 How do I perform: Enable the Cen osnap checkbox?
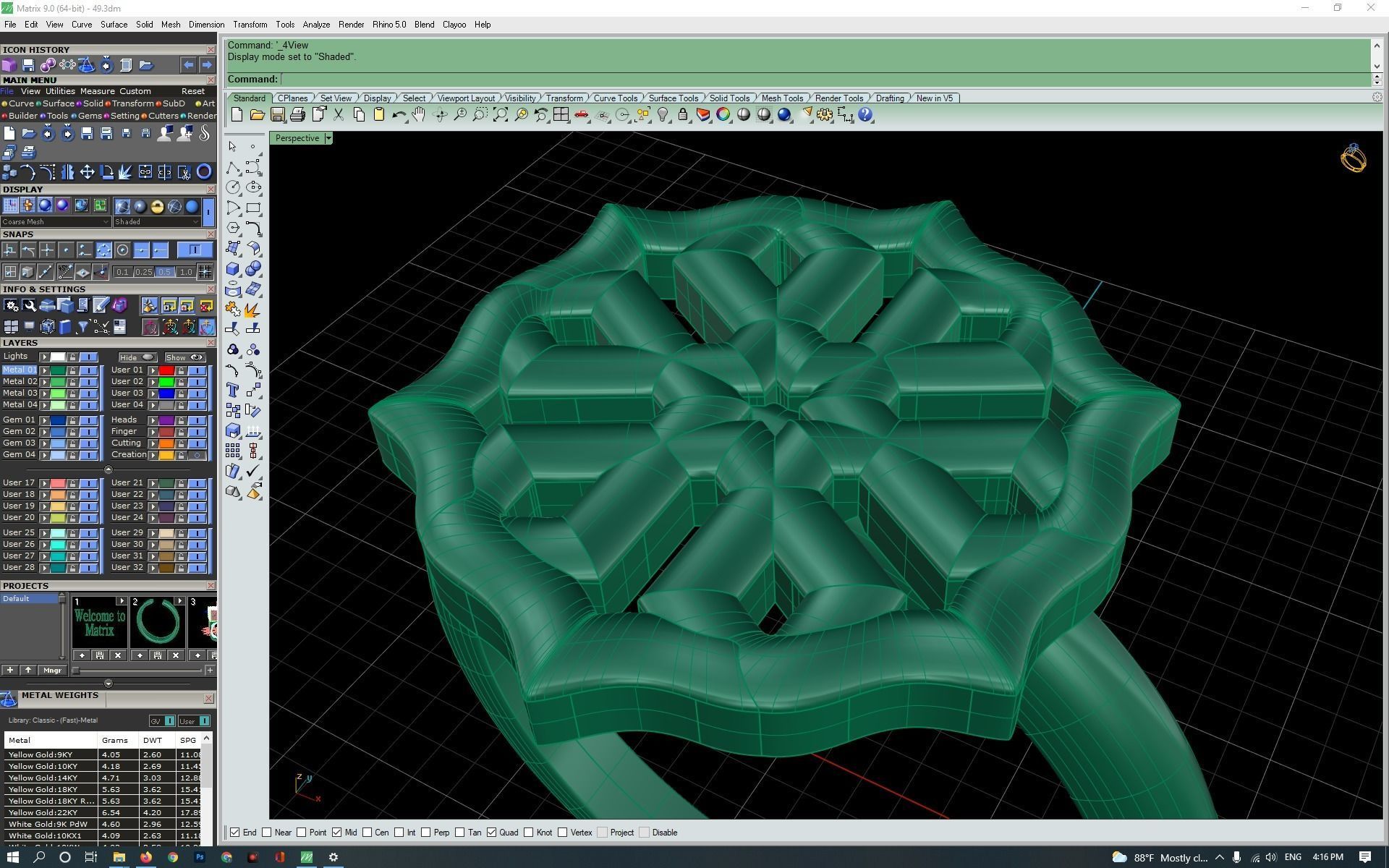[x=368, y=833]
